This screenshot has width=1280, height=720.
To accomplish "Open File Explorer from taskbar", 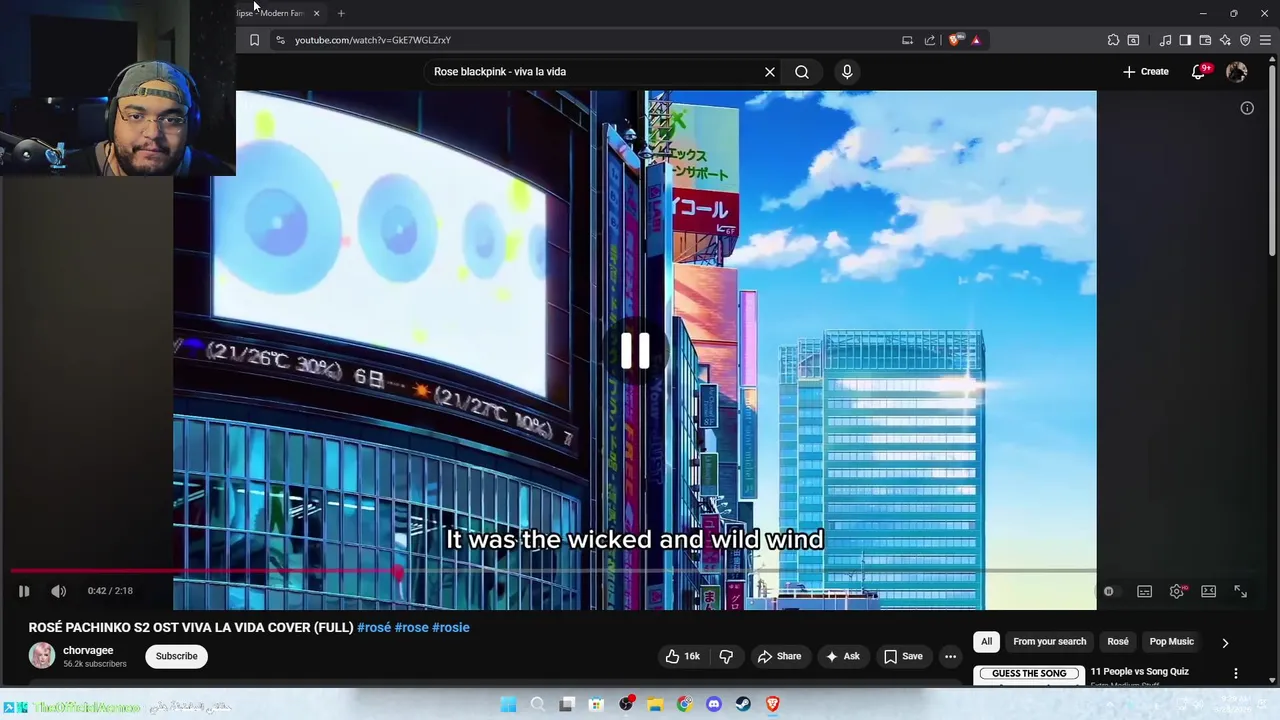I will pyautogui.click(x=655, y=704).
